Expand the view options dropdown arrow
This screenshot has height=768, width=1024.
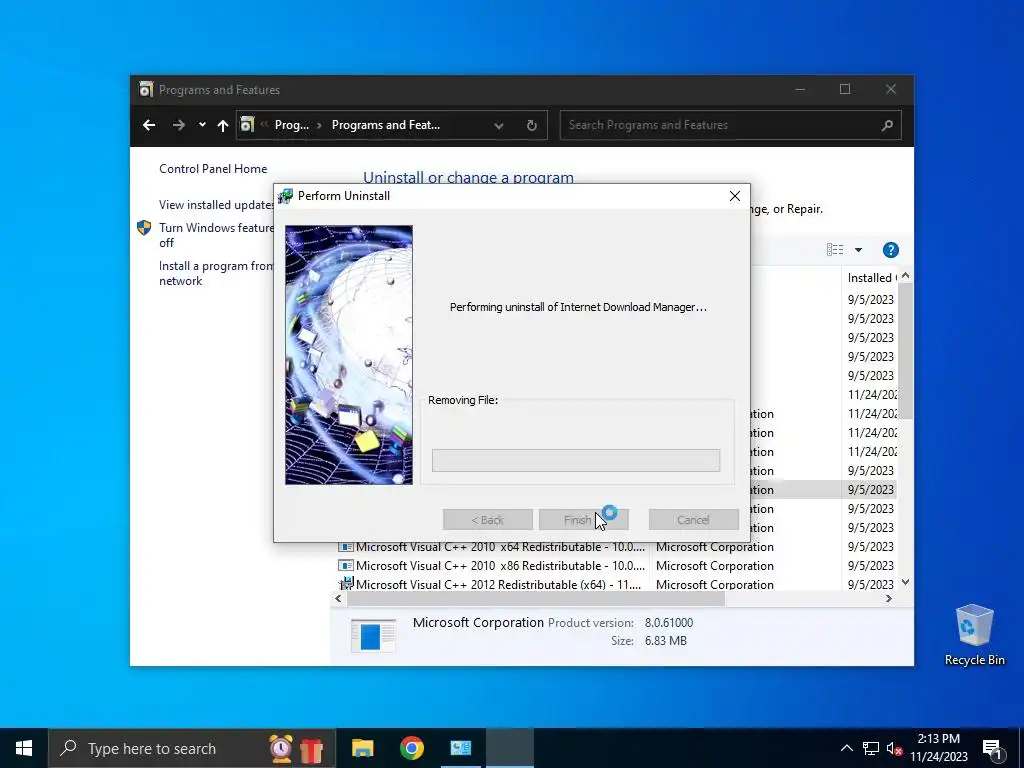coord(858,250)
